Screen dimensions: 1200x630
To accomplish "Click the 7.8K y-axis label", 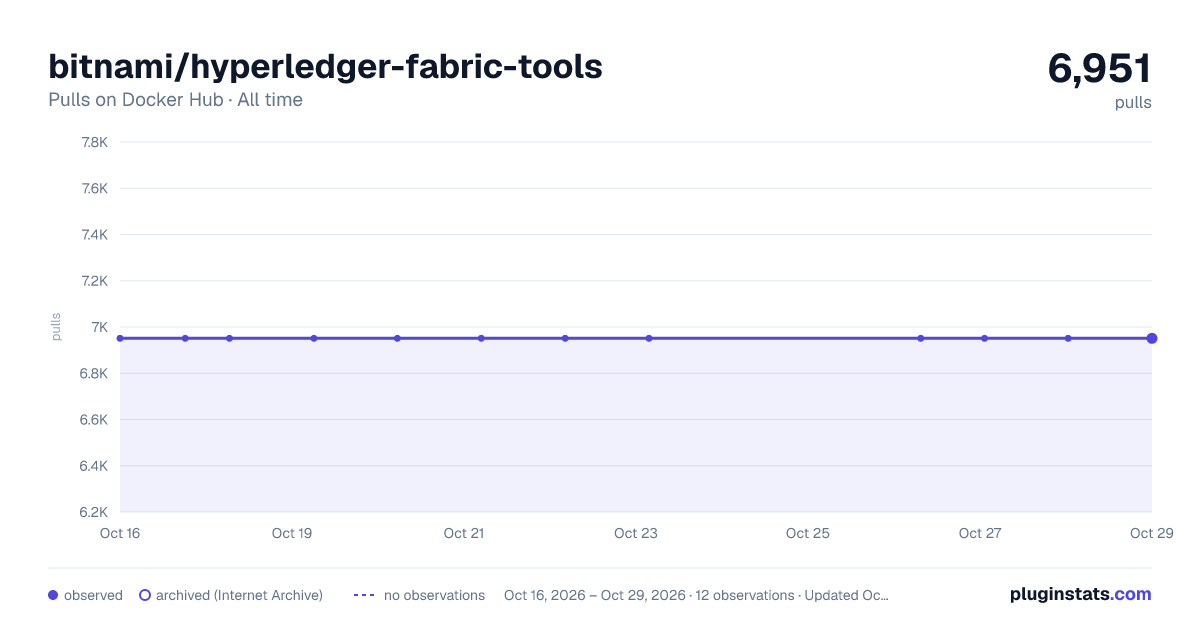I will [94, 142].
